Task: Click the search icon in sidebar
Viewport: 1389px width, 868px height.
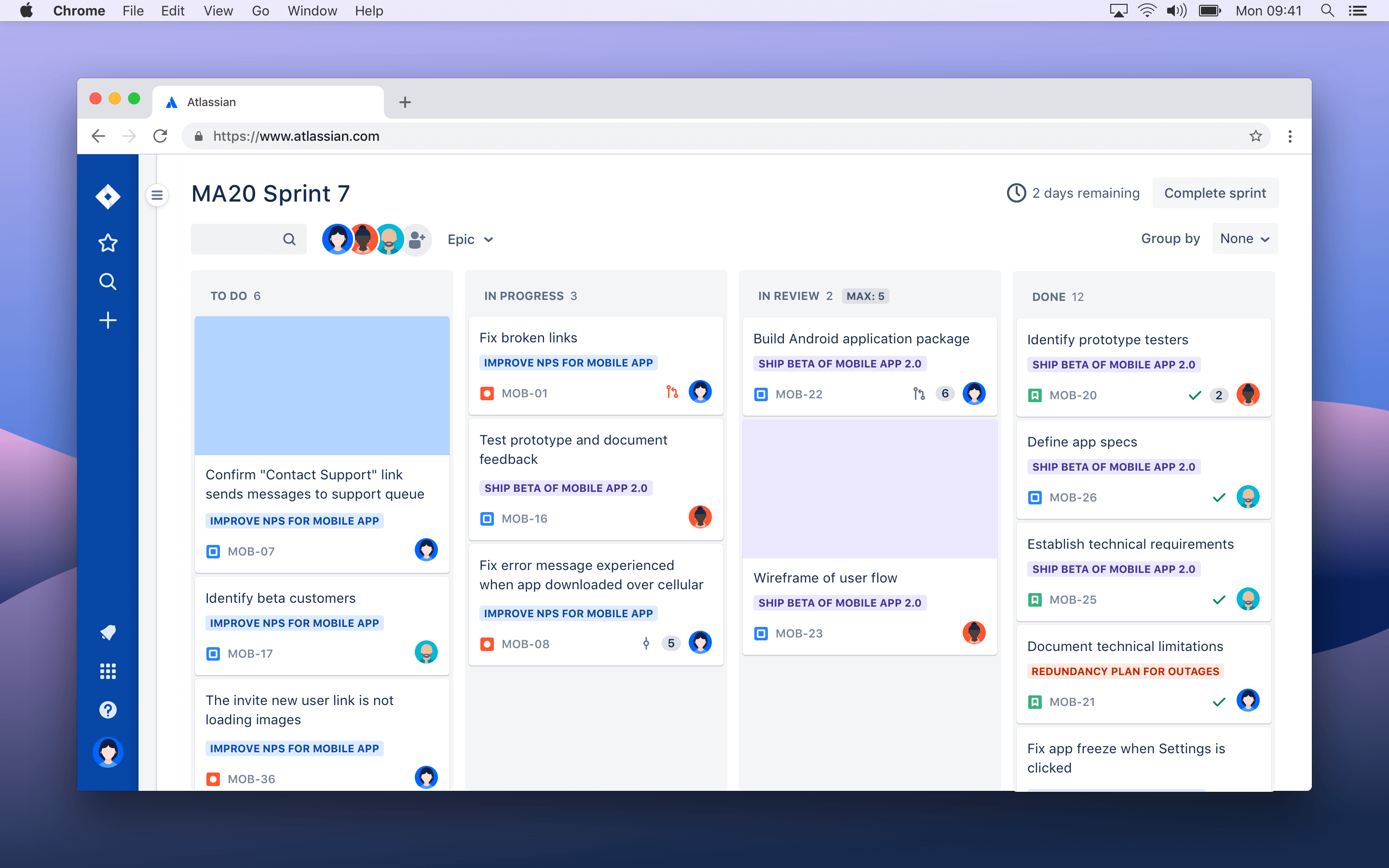Action: tap(108, 282)
